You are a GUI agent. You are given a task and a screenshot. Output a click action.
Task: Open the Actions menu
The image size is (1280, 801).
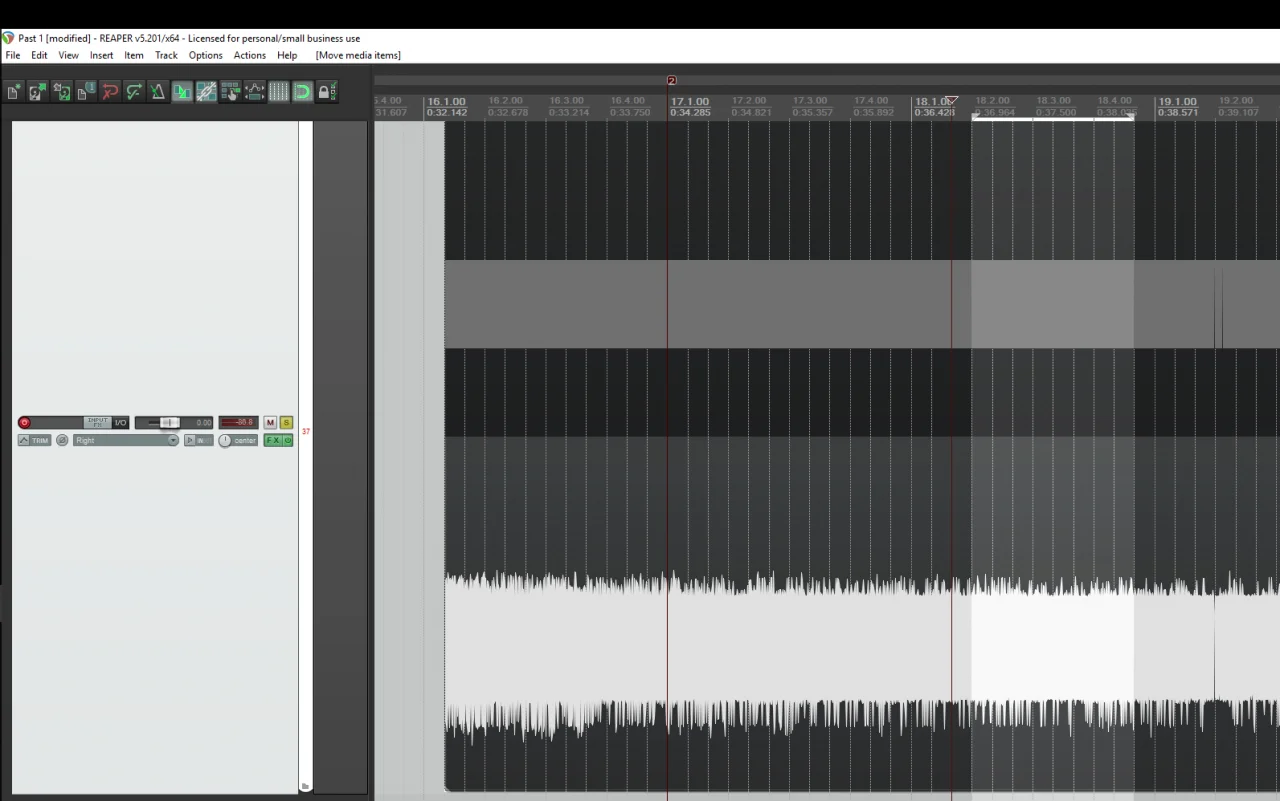coord(250,55)
